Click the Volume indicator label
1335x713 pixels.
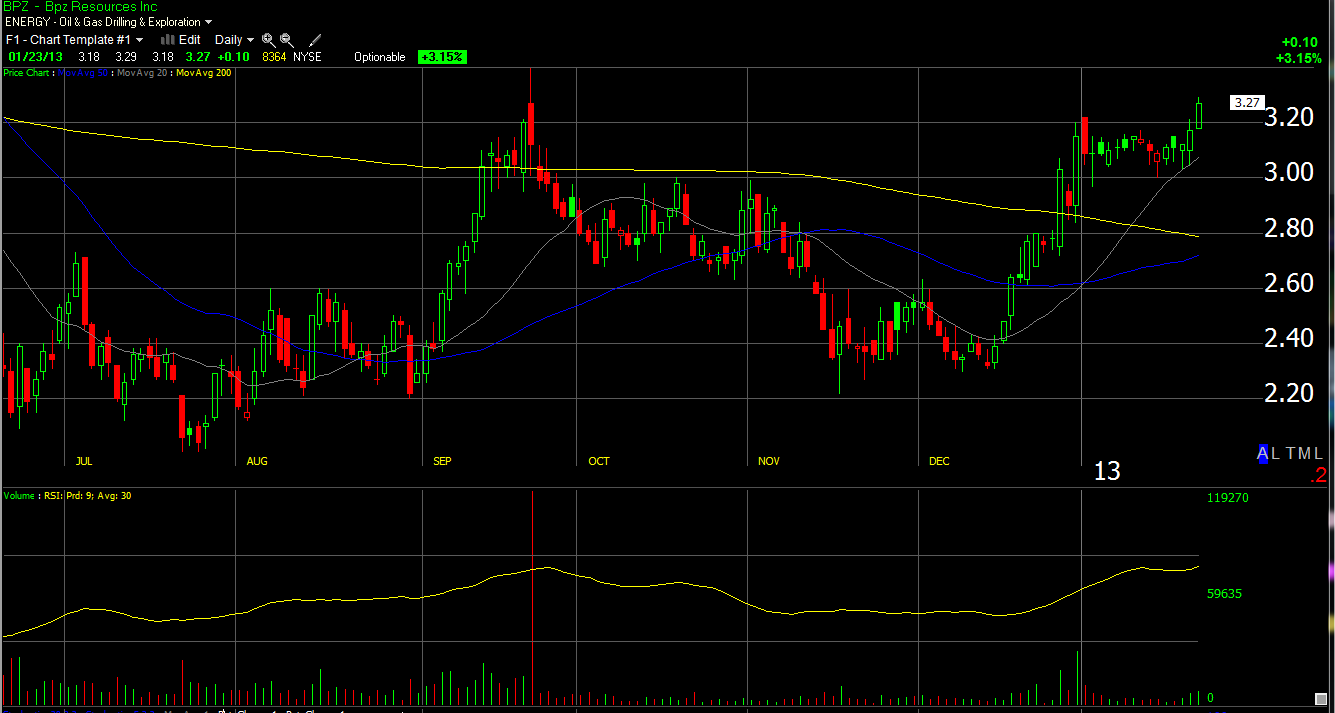(x=20, y=495)
